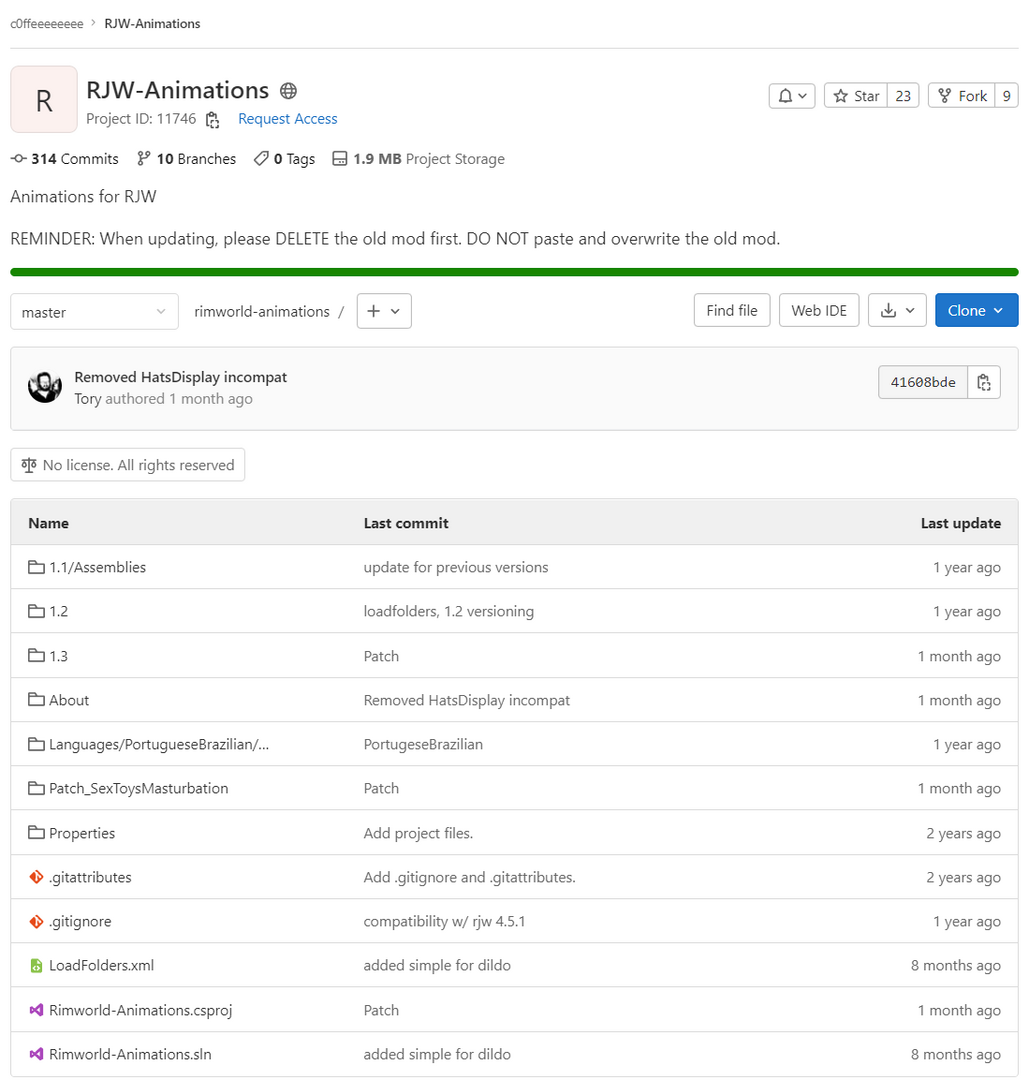
Task: Open the .gitattributes file
Action: pyautogui.click(x=90, y=878)
